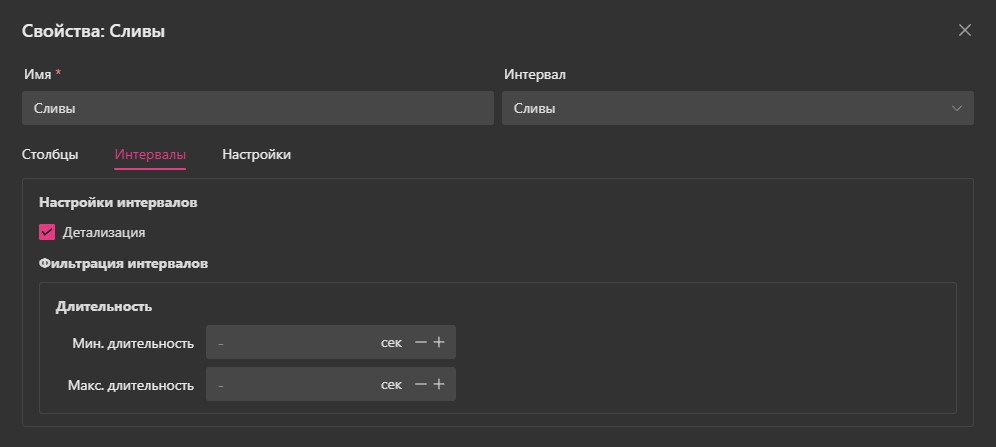Uncheck the Детализация checkbox
Viewport: 996px width, 447px height.
point(47,232)
